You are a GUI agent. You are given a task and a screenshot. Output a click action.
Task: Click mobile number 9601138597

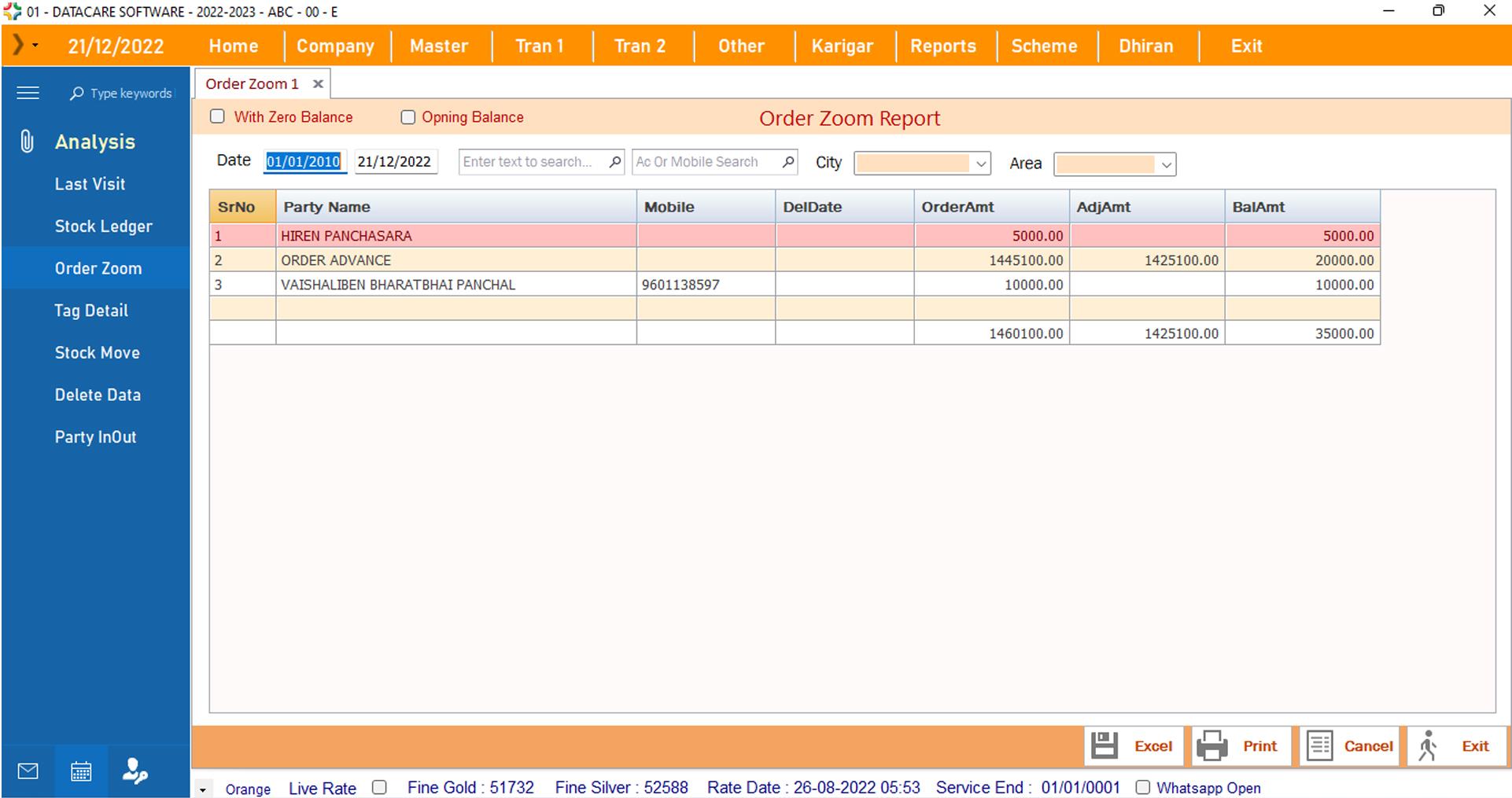coord(680,285)
